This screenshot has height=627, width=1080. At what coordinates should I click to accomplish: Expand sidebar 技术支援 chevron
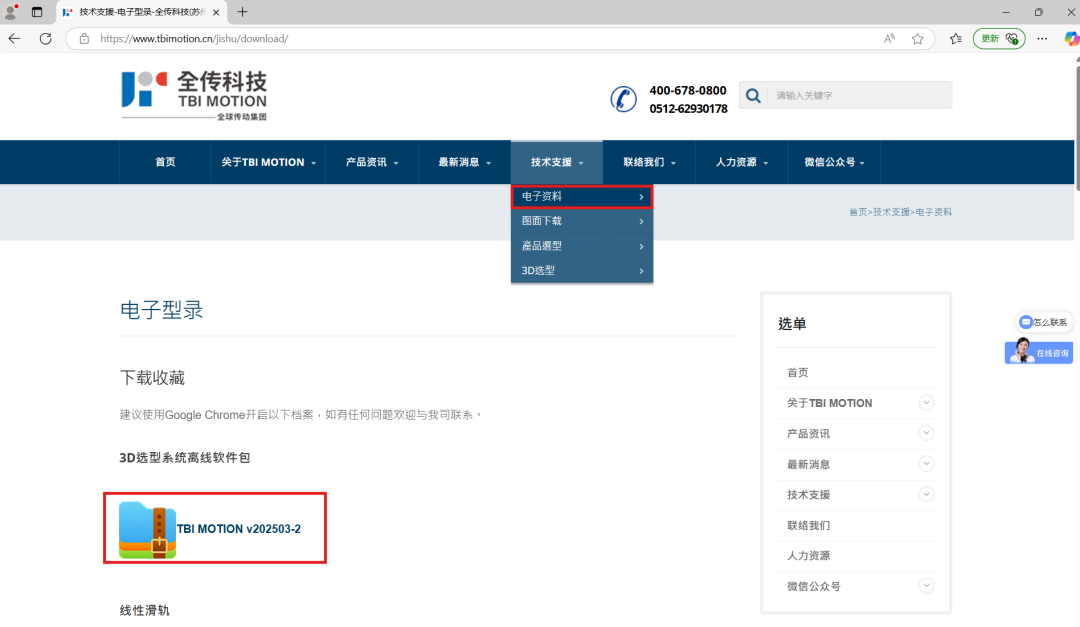coord(926,494)
